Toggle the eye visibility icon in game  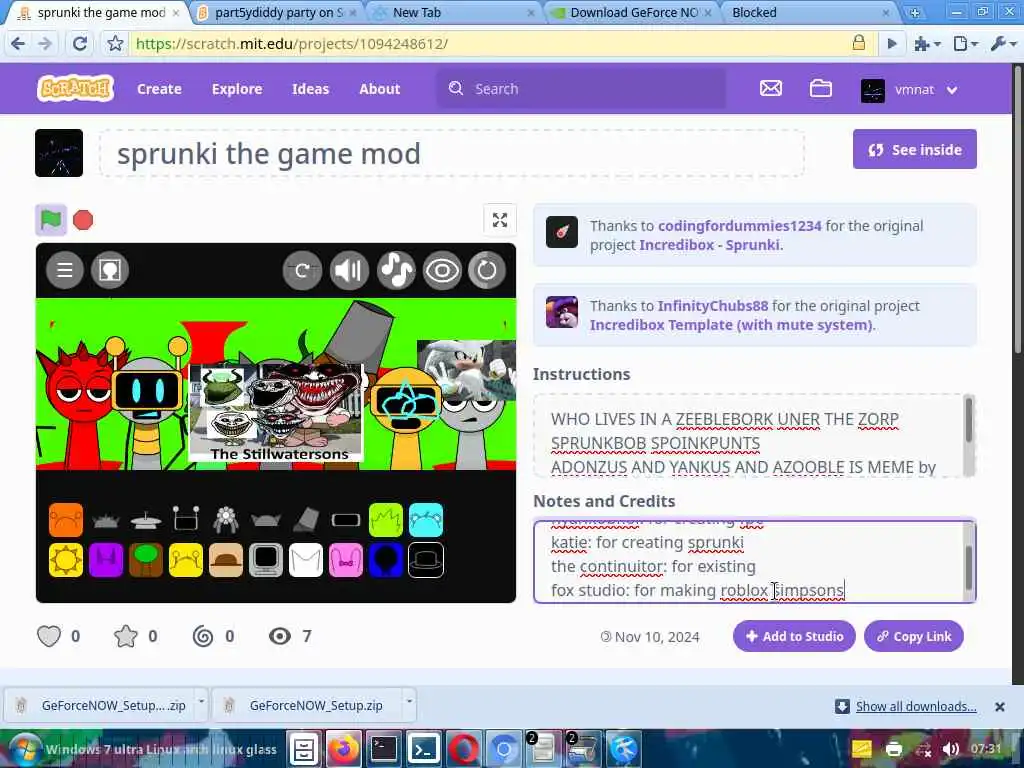(x=441, y=270)
